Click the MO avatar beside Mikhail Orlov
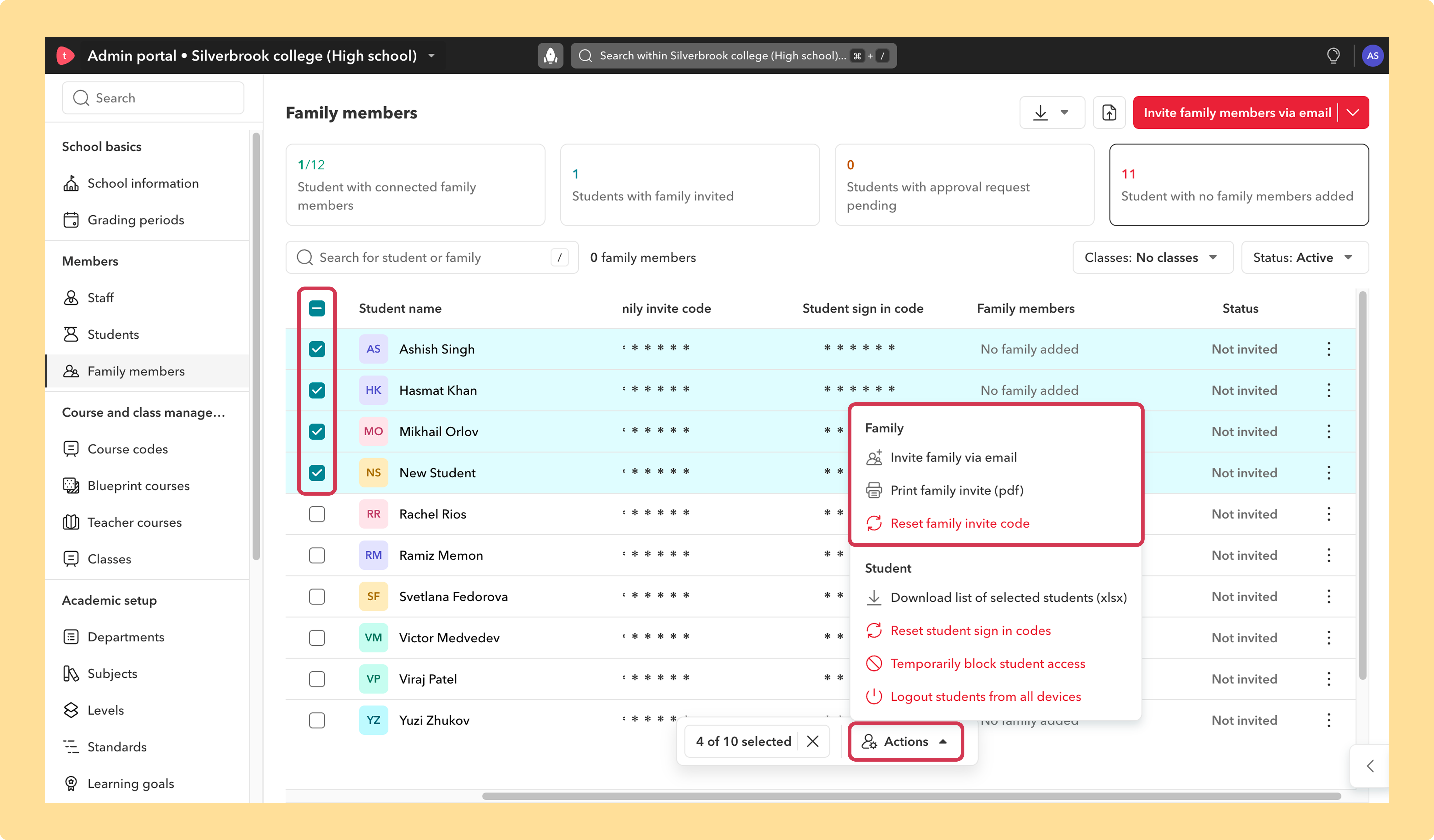 (x=373, y=432)
